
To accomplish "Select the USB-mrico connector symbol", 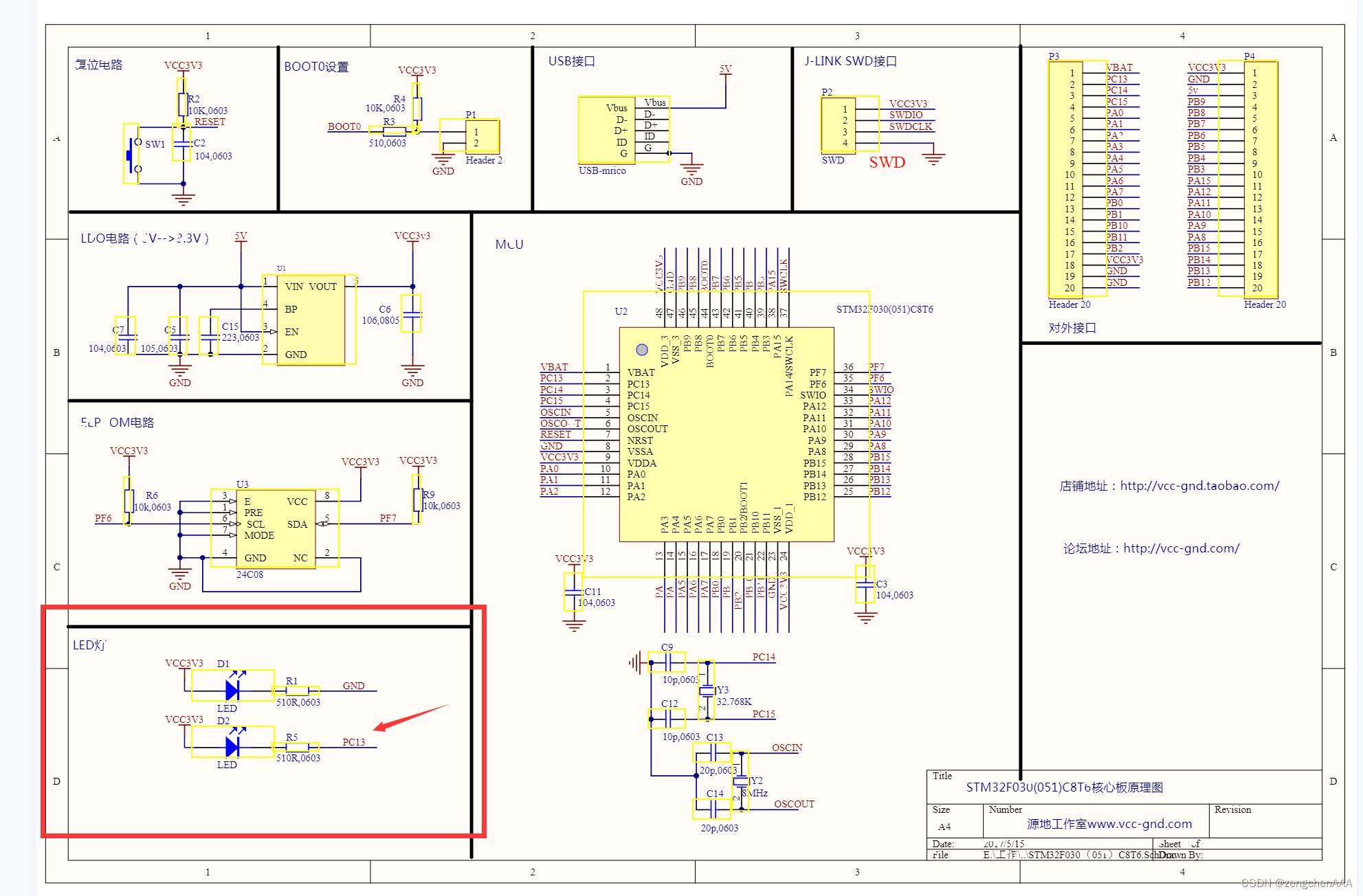I will (624, 129).
